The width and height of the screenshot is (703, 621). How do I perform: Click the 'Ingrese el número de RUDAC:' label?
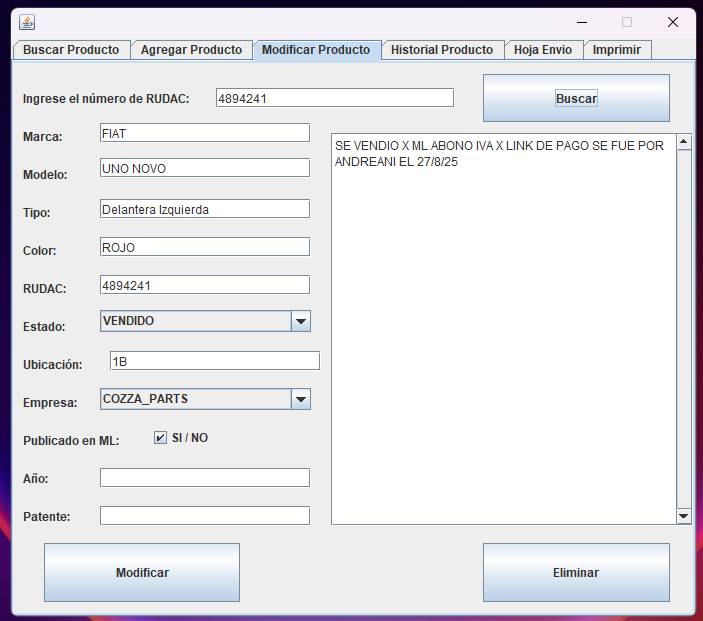pos(106,99)
